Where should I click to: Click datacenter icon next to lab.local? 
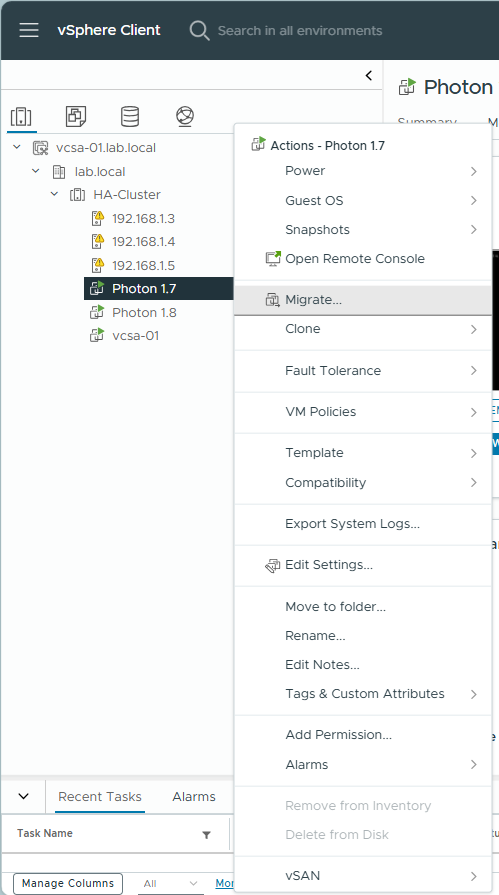click(59, 171)
